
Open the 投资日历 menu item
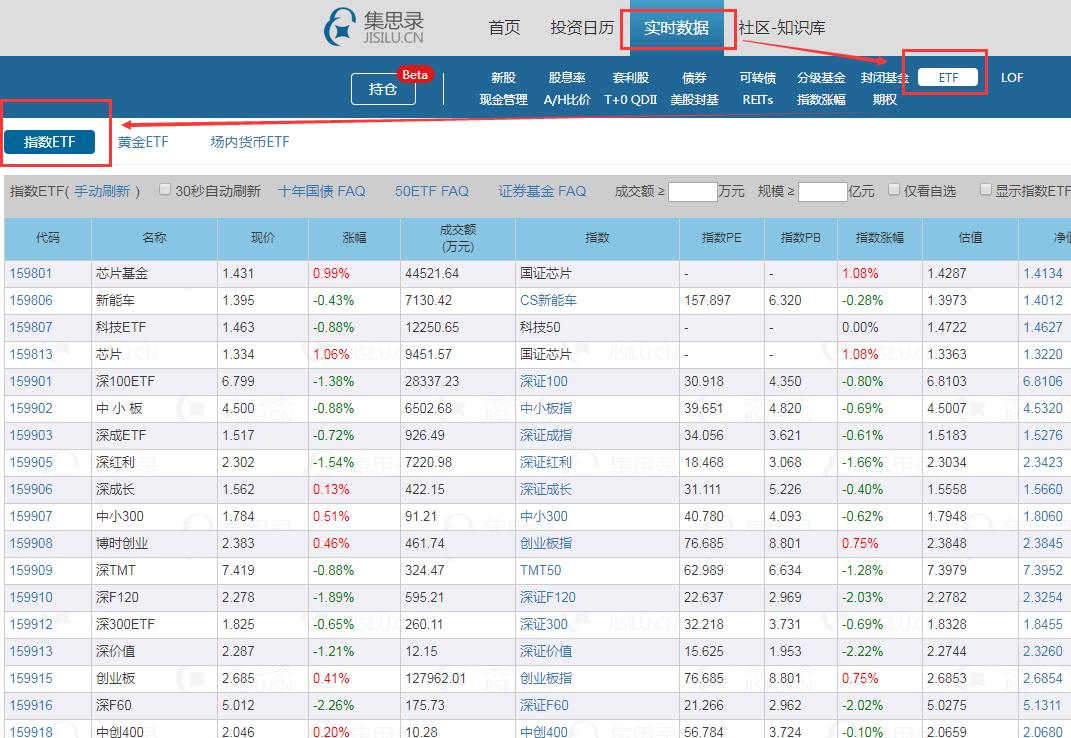[583, 28]
